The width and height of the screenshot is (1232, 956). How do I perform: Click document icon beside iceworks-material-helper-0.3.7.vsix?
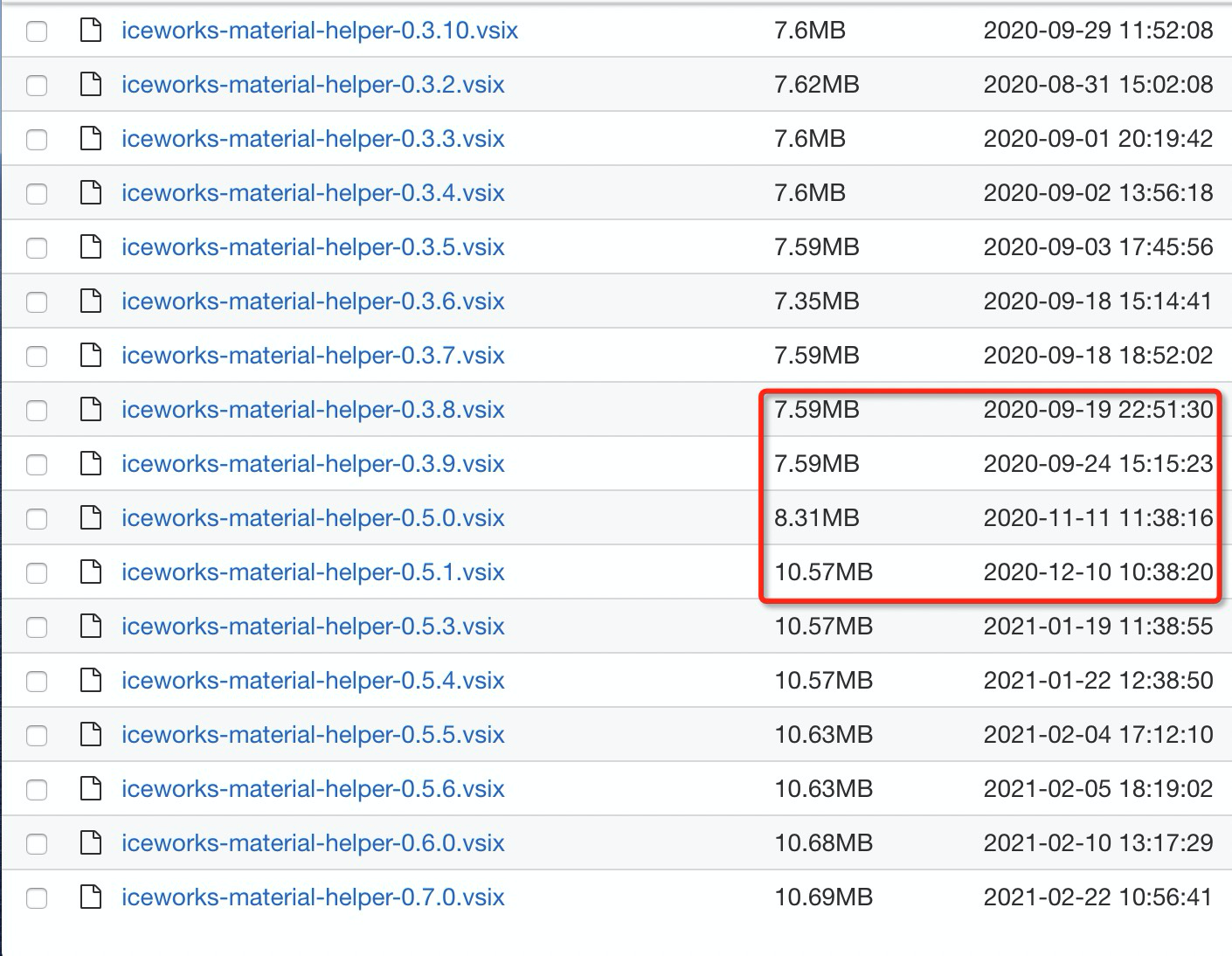(x=91, y=356)
